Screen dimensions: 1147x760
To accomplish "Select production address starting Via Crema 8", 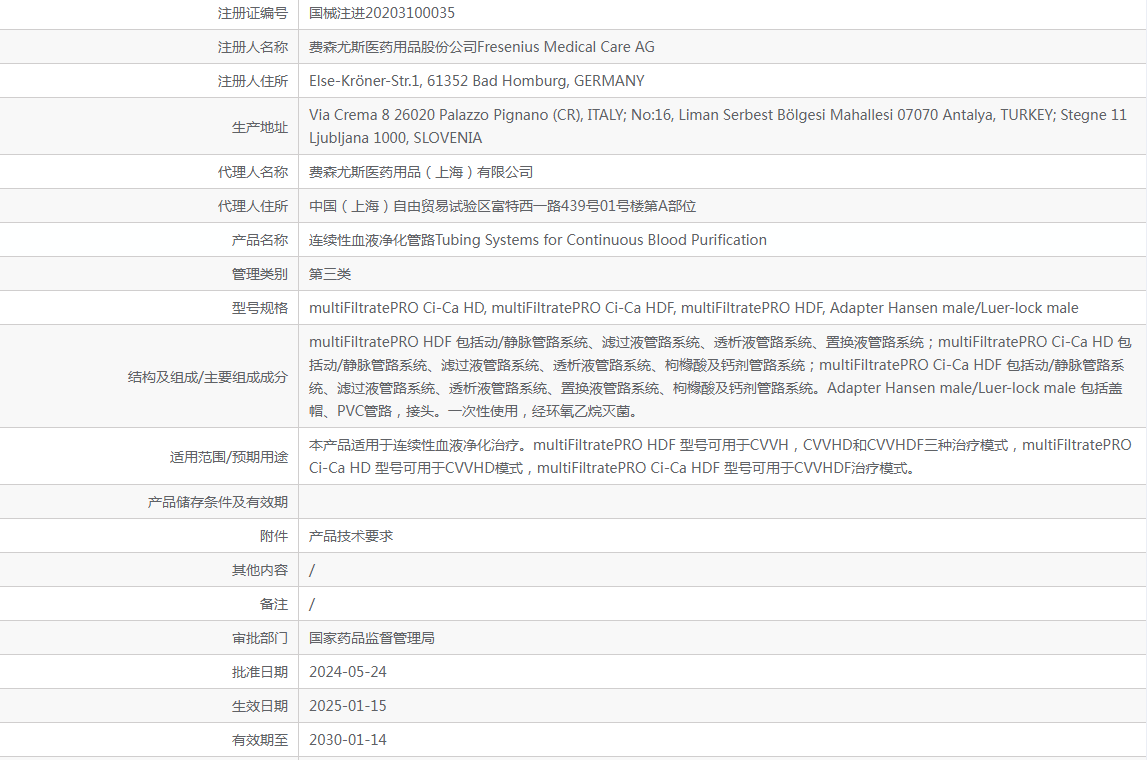I will pyautogui.click(x=718, y=127).
